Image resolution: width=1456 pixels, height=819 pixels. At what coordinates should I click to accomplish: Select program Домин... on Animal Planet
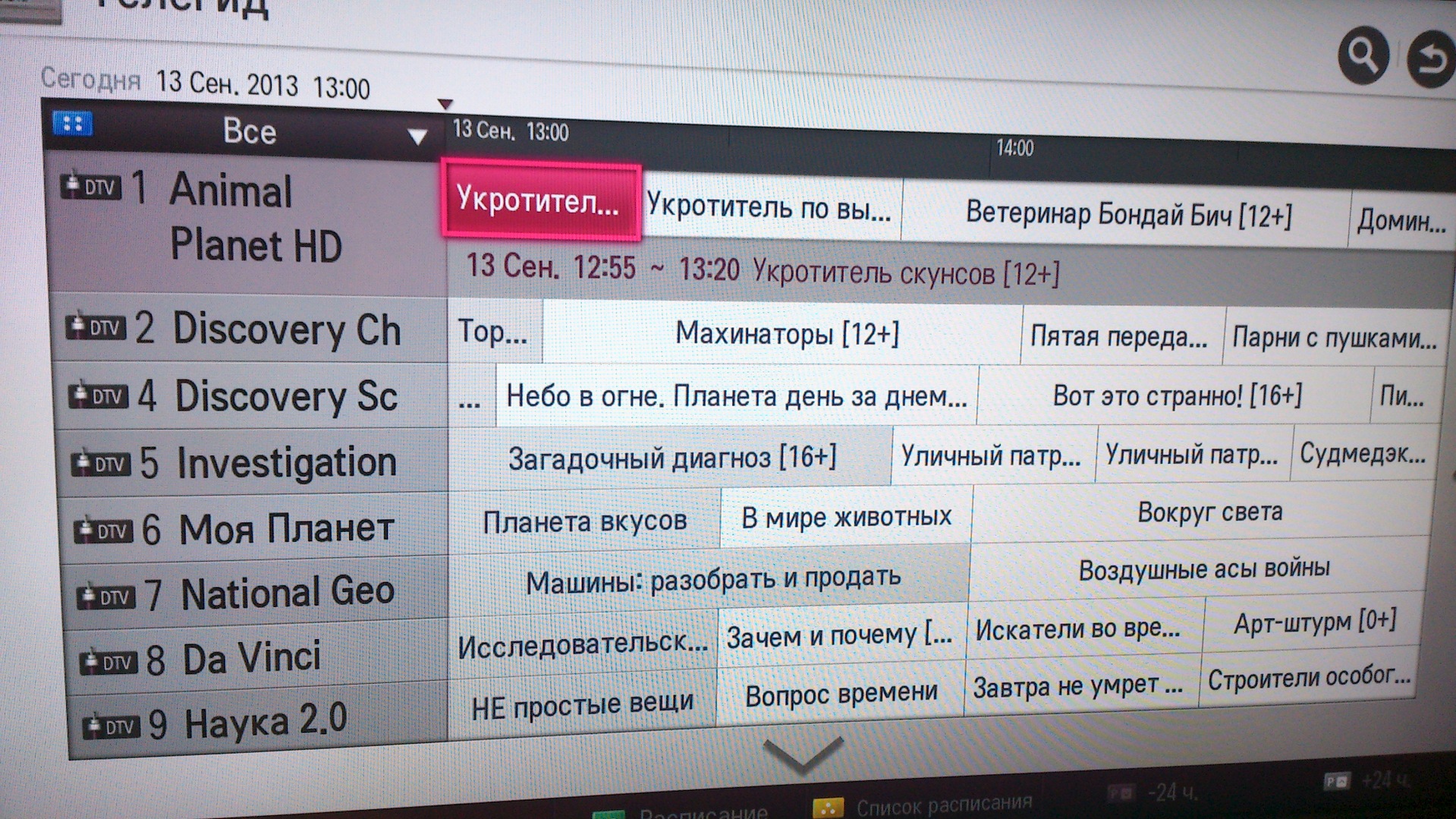coord(1401,222)
